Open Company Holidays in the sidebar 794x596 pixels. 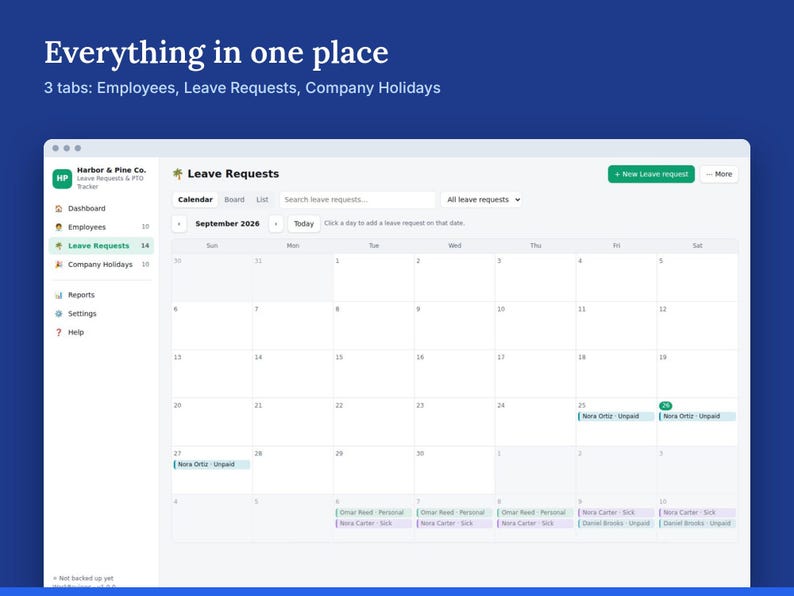101,265
